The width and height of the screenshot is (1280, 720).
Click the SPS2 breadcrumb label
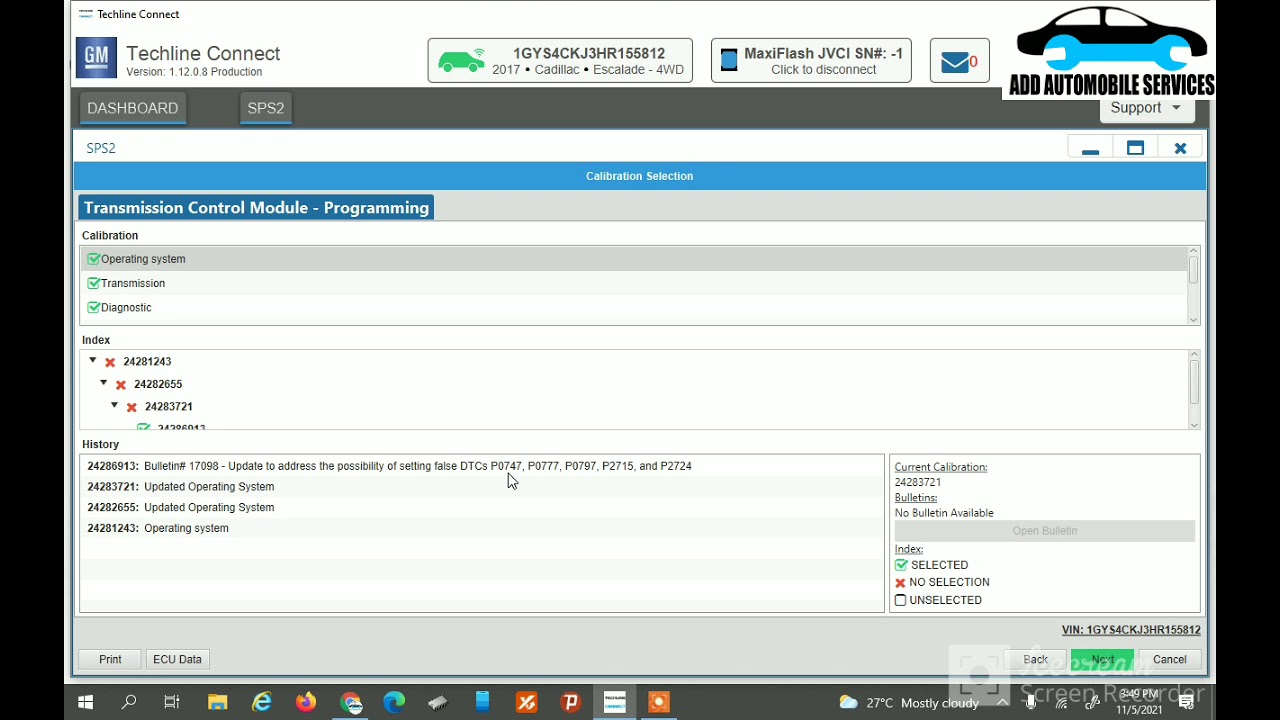[x=101, y=148]
